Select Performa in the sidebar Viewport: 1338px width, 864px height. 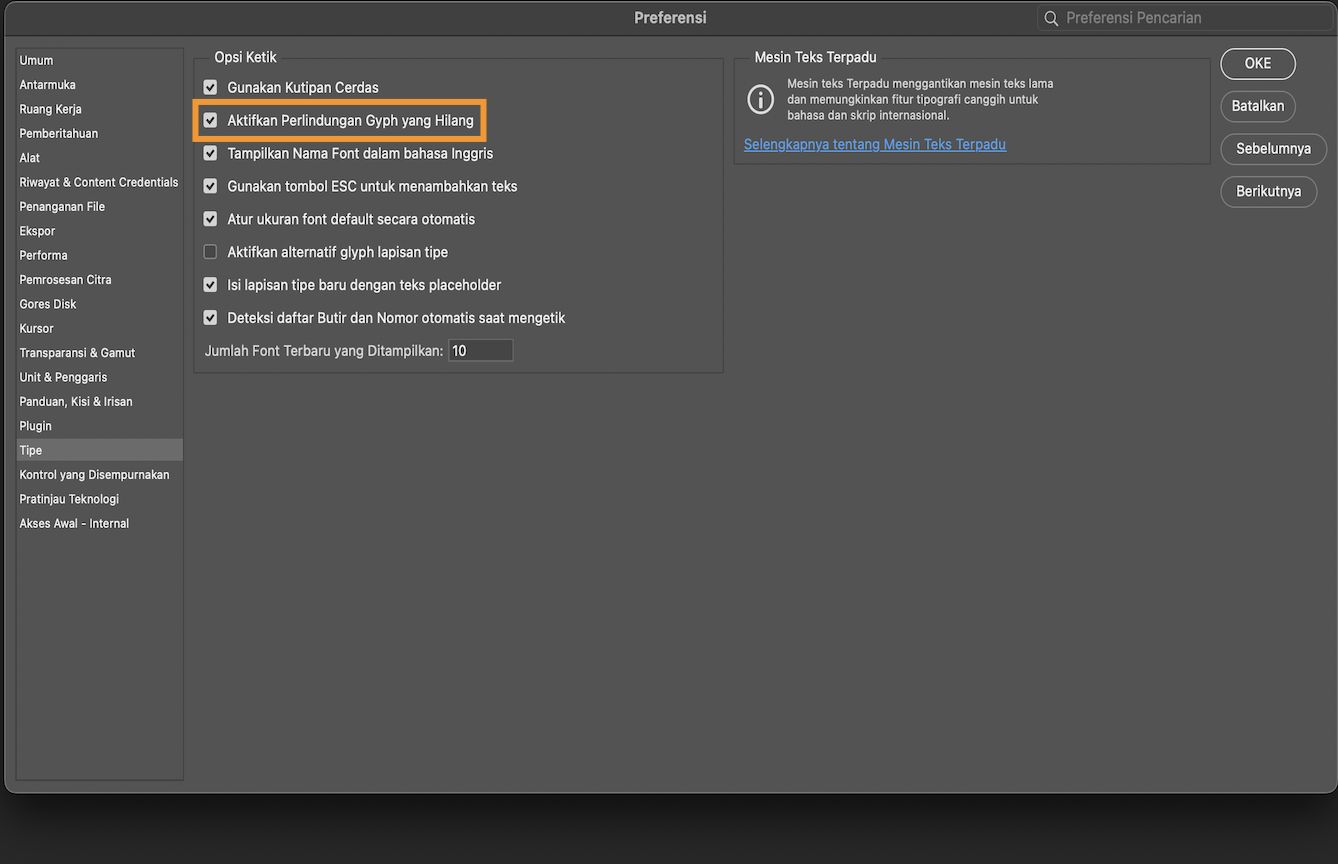pyautogui.click(x=44, y=255)
